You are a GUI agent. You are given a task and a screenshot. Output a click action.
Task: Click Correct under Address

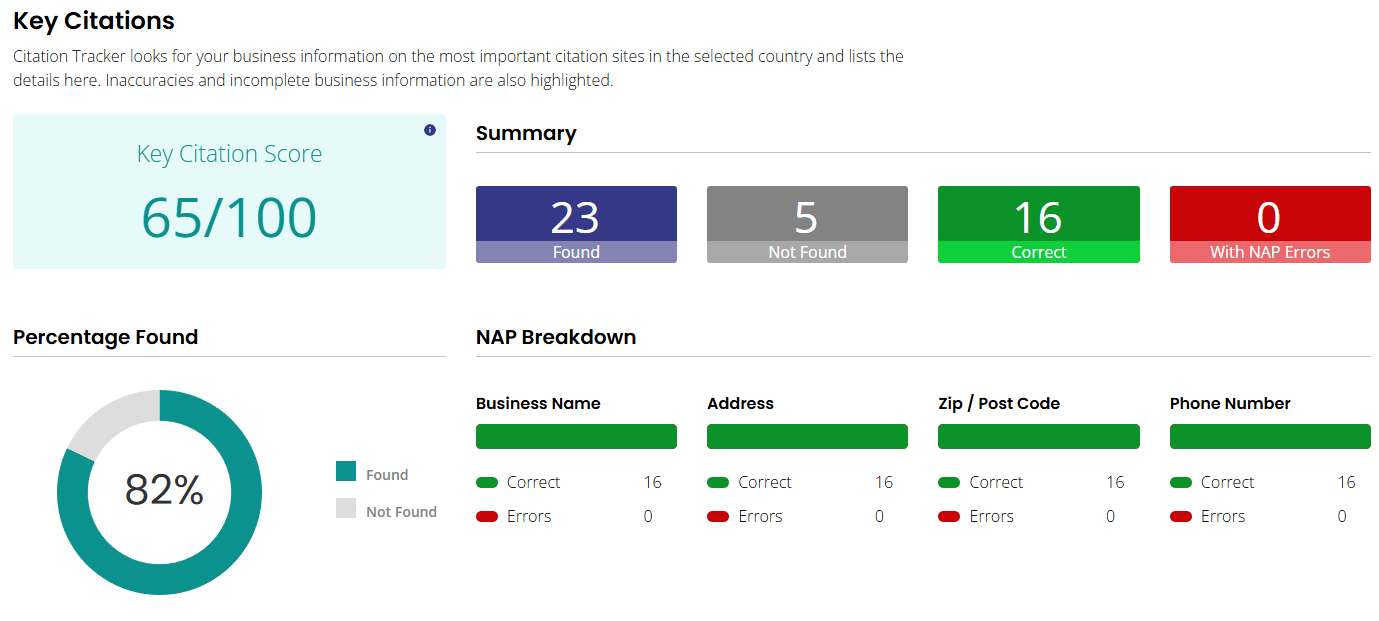[765, 482]
